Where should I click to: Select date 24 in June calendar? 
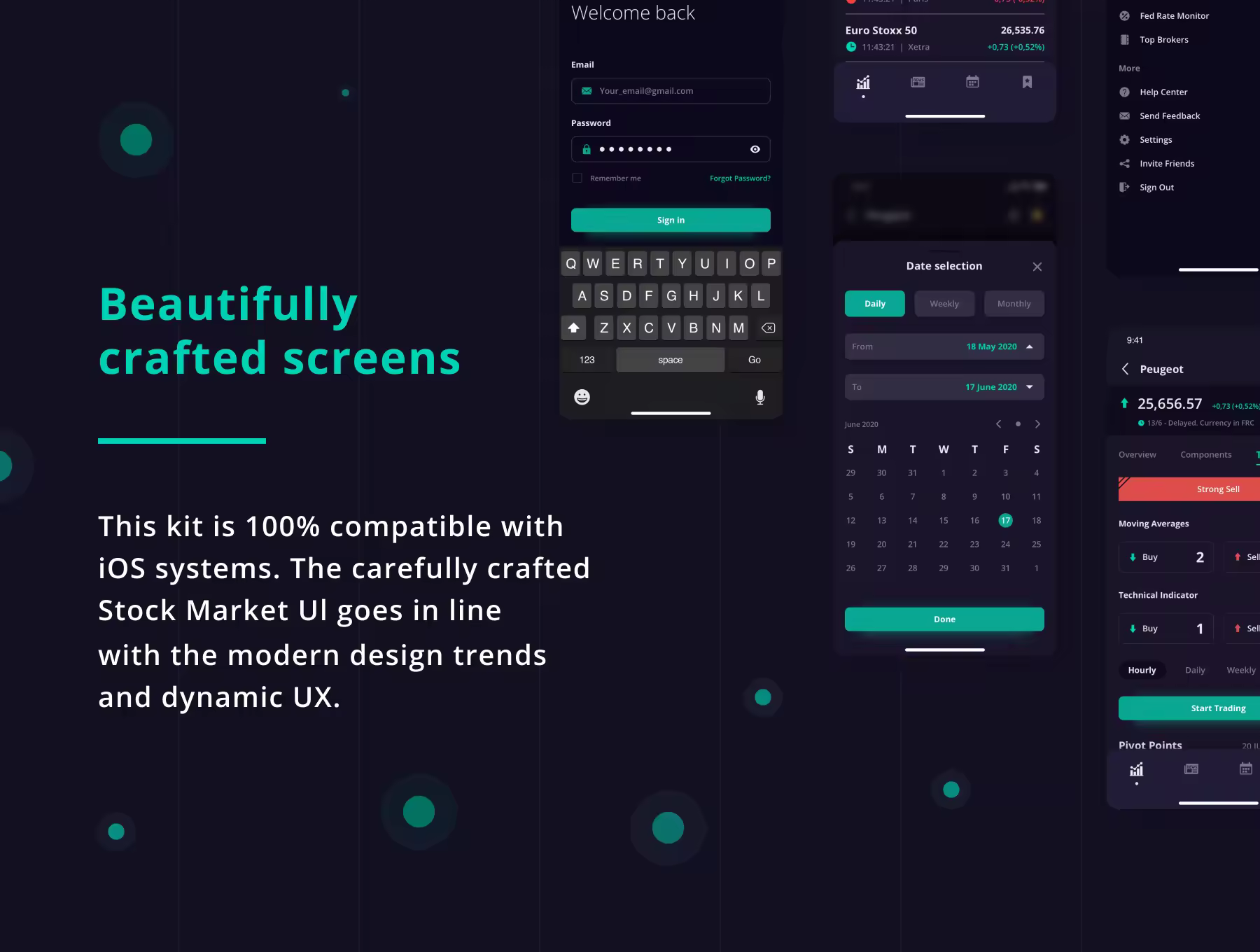tap(1005, 544)
